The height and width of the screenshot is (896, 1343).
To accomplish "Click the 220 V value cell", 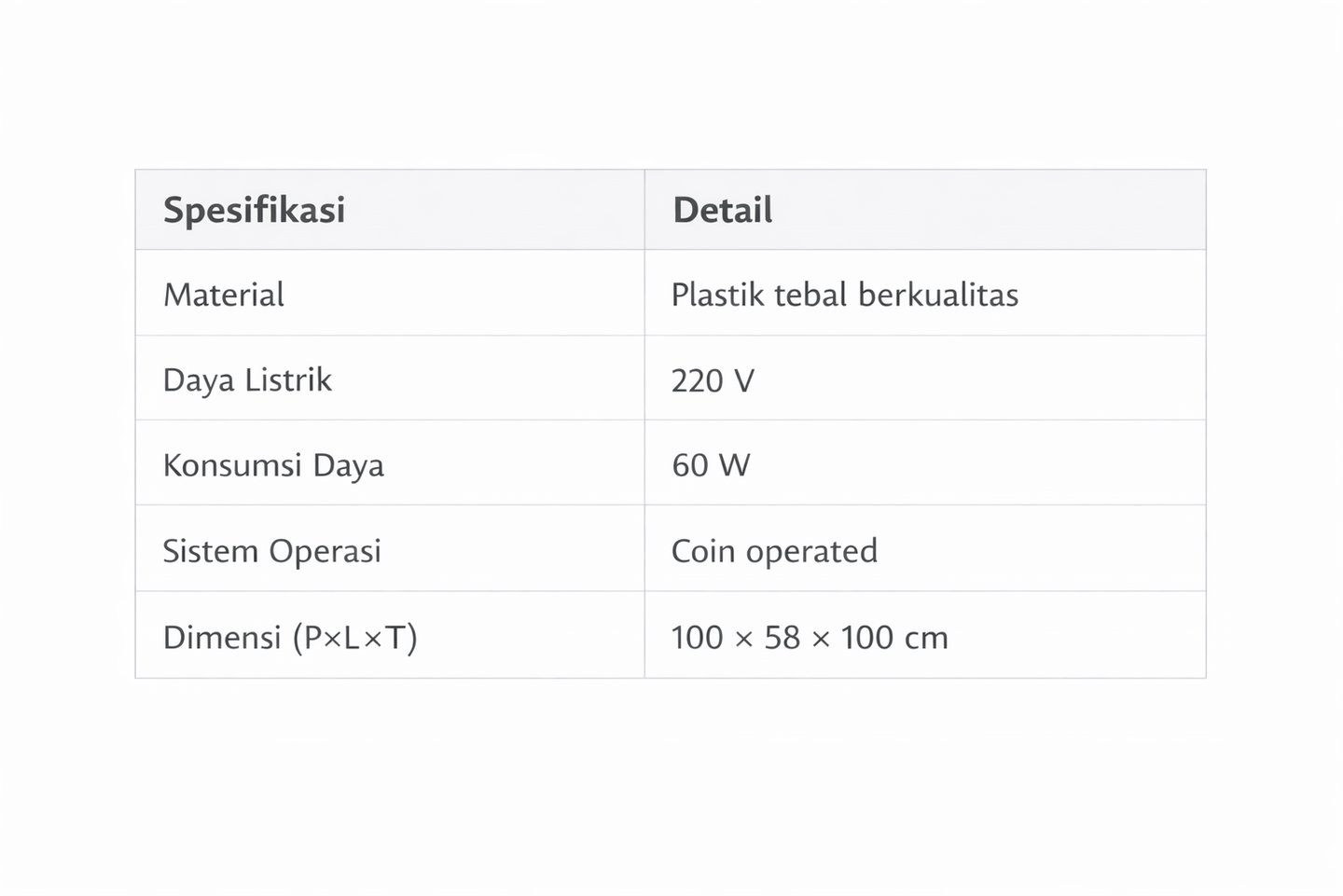I will coord(713,380).
